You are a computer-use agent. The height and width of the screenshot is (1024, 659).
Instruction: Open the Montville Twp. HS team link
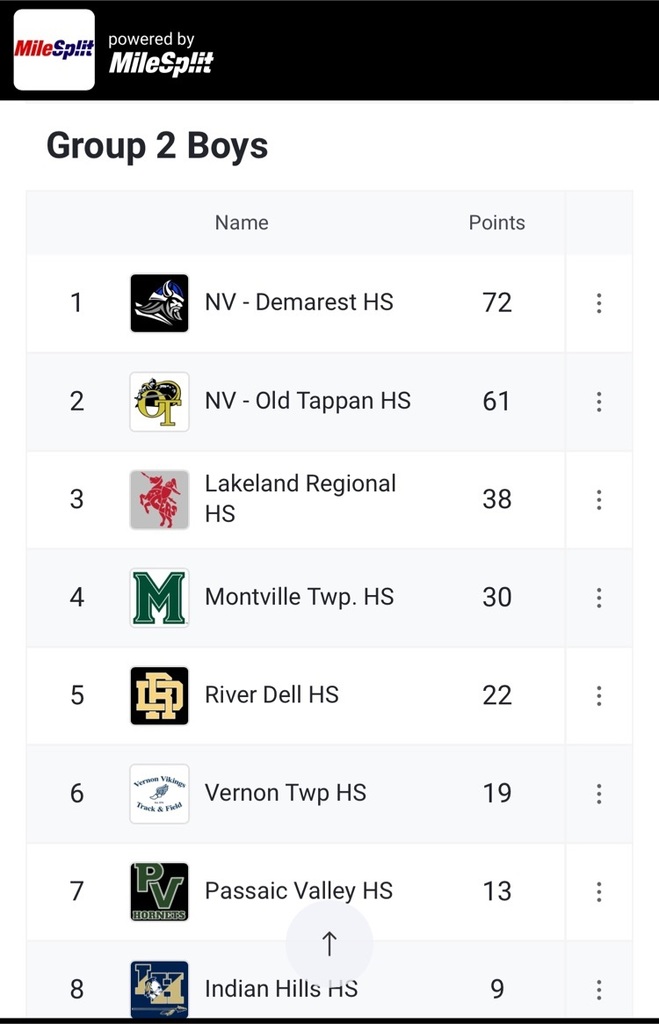(299, 597)
